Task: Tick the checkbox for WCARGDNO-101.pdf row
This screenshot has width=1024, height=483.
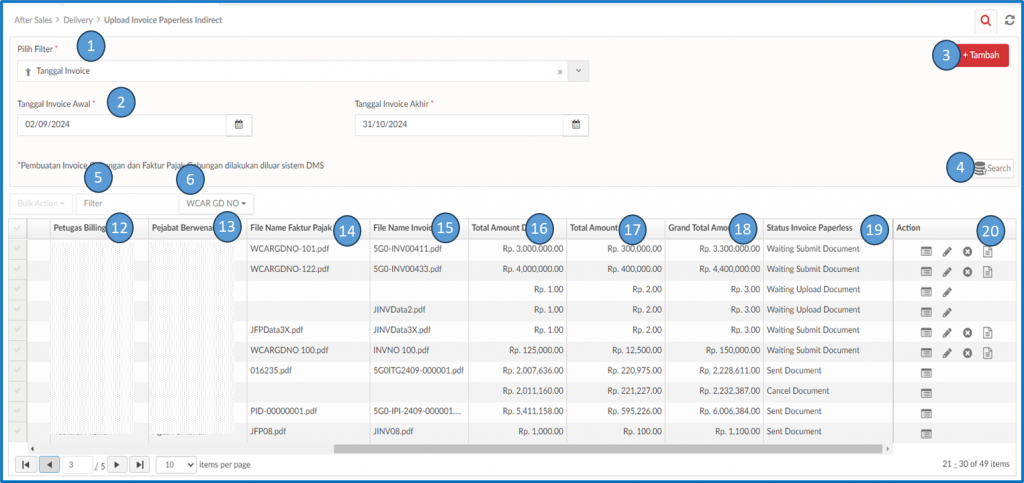Action: [x=17, y=248]
